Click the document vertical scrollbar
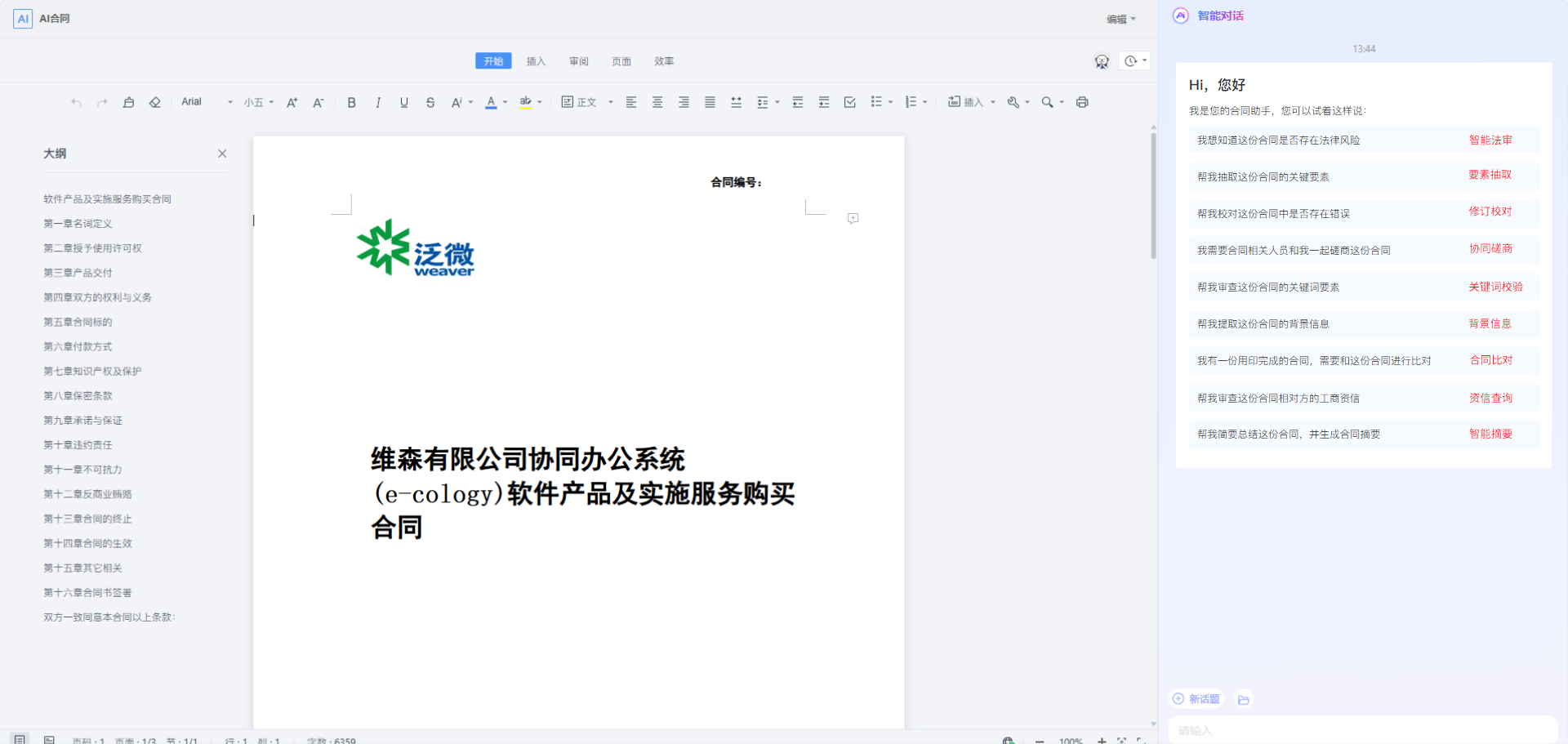The image size is (1568, 744). coord(1153,196)
